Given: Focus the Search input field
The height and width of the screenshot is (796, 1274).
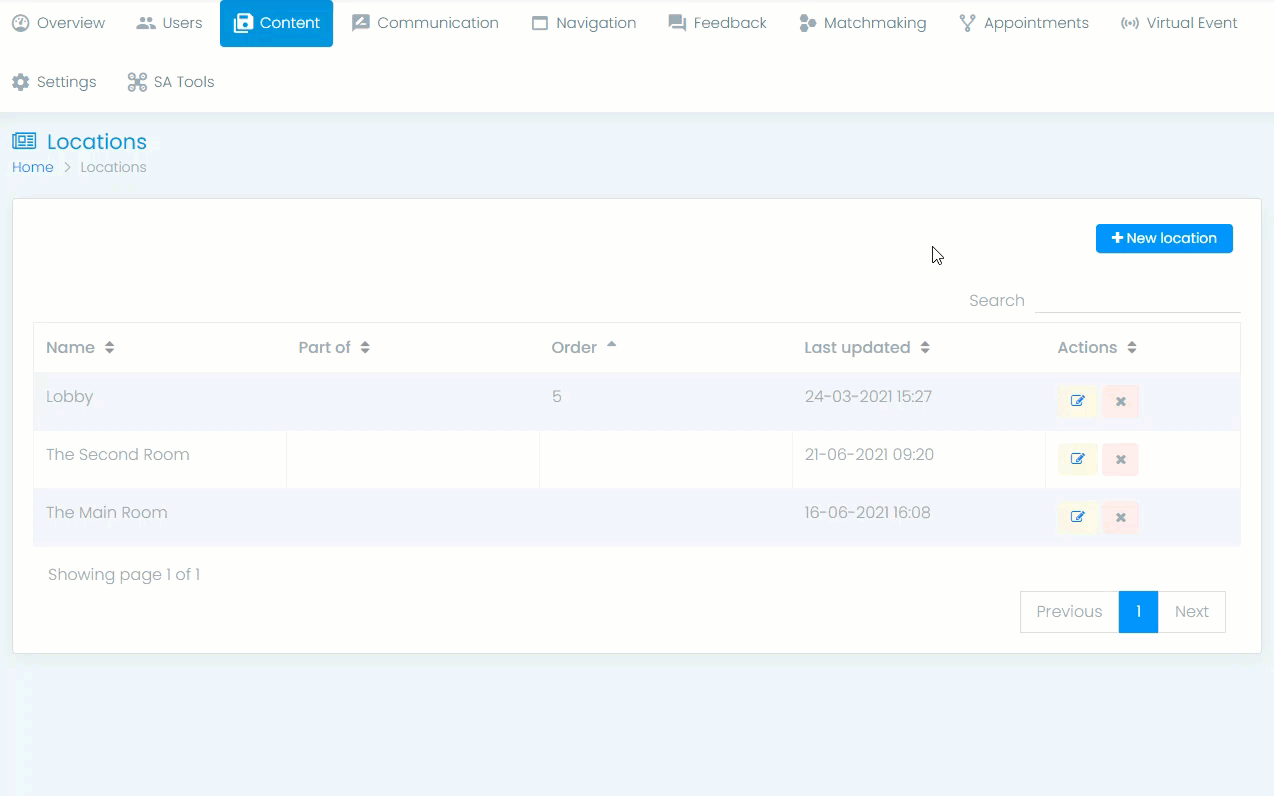Looking at the screenshot, I should (x=1137, y=300).
